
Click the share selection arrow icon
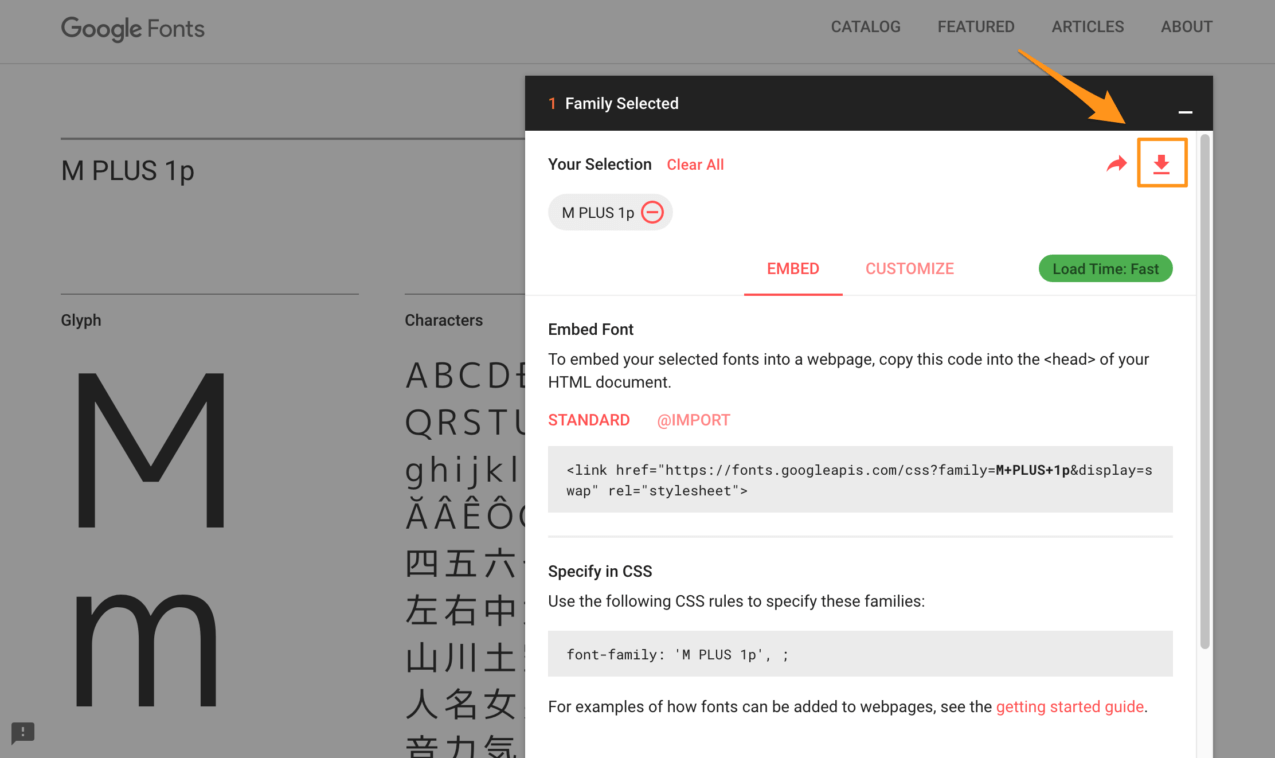point(1116,164)
